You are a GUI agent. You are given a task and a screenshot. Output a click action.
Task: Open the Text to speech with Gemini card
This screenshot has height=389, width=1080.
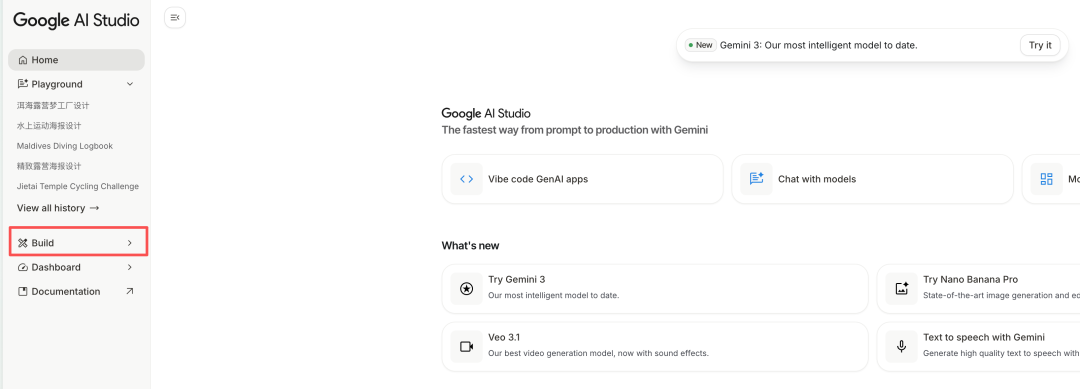[x=979, y=346]
